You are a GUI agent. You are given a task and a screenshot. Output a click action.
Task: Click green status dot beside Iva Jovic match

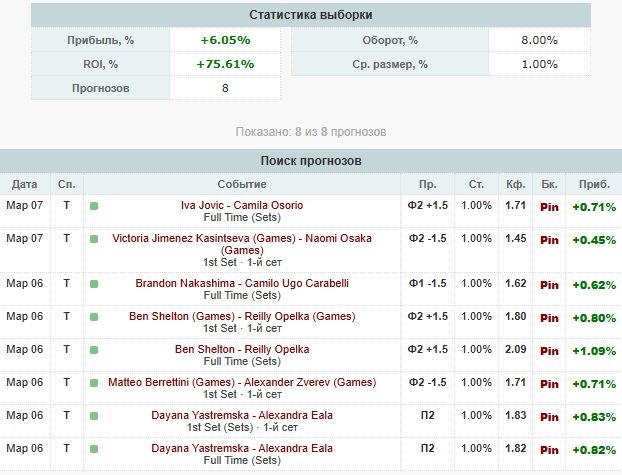click(x=94, y=206)
